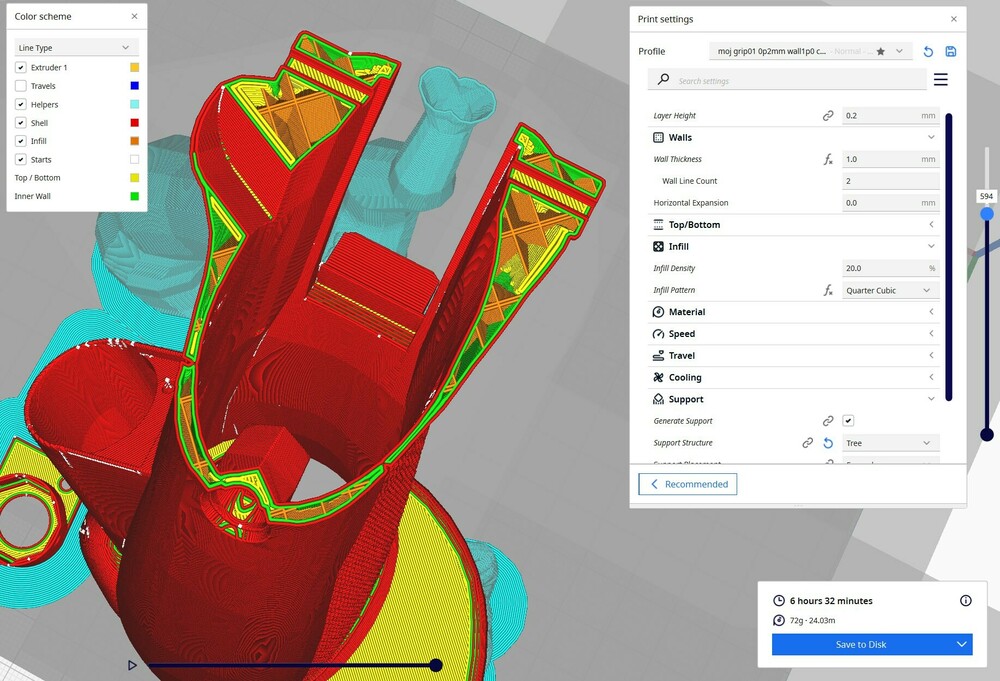Screen dimensions: 1000x681
Task: Open the print time info icon
Action: [x=966, y=601]
